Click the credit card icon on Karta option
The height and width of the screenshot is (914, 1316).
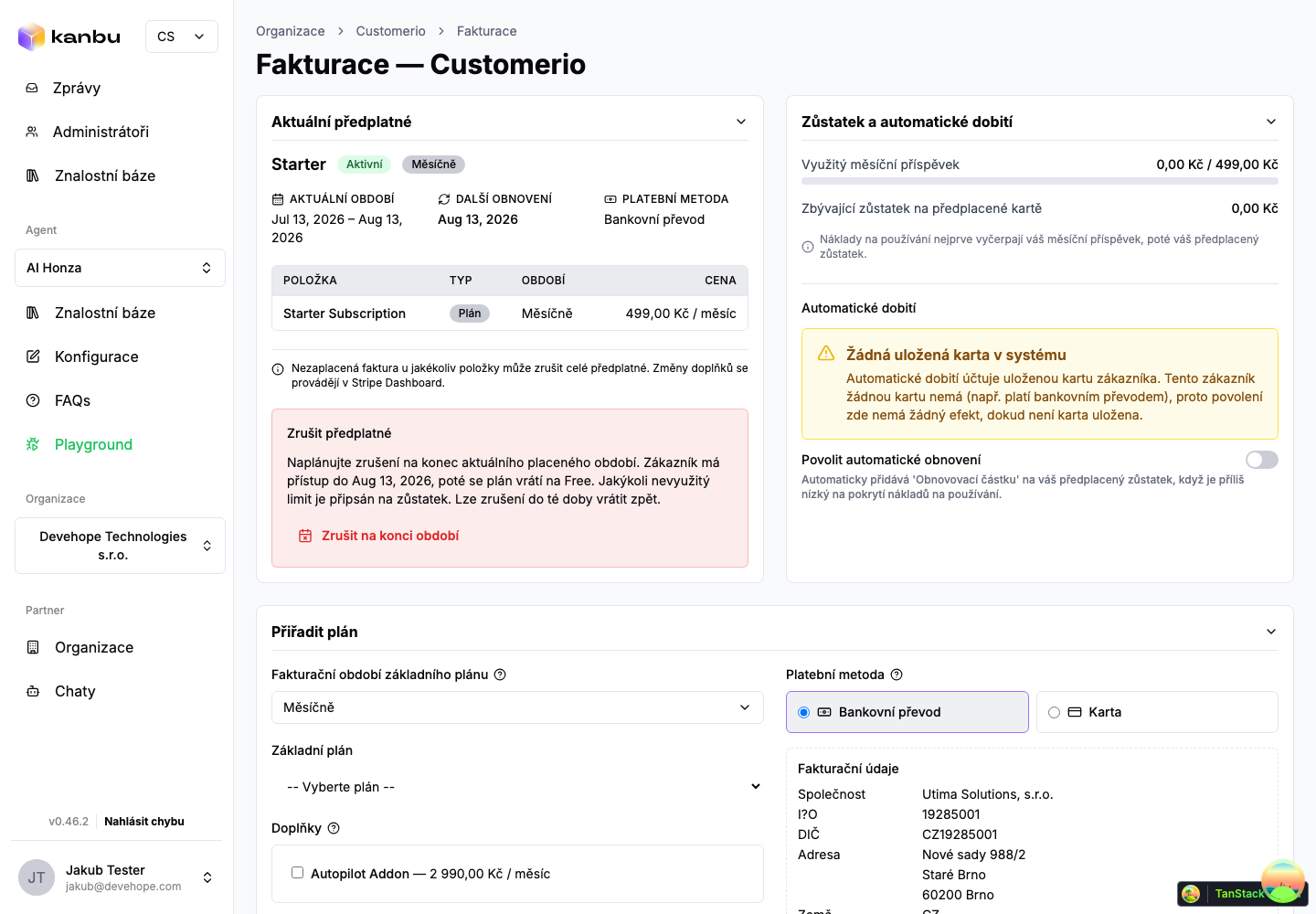pyautogui.click(x=1075, y=712)
